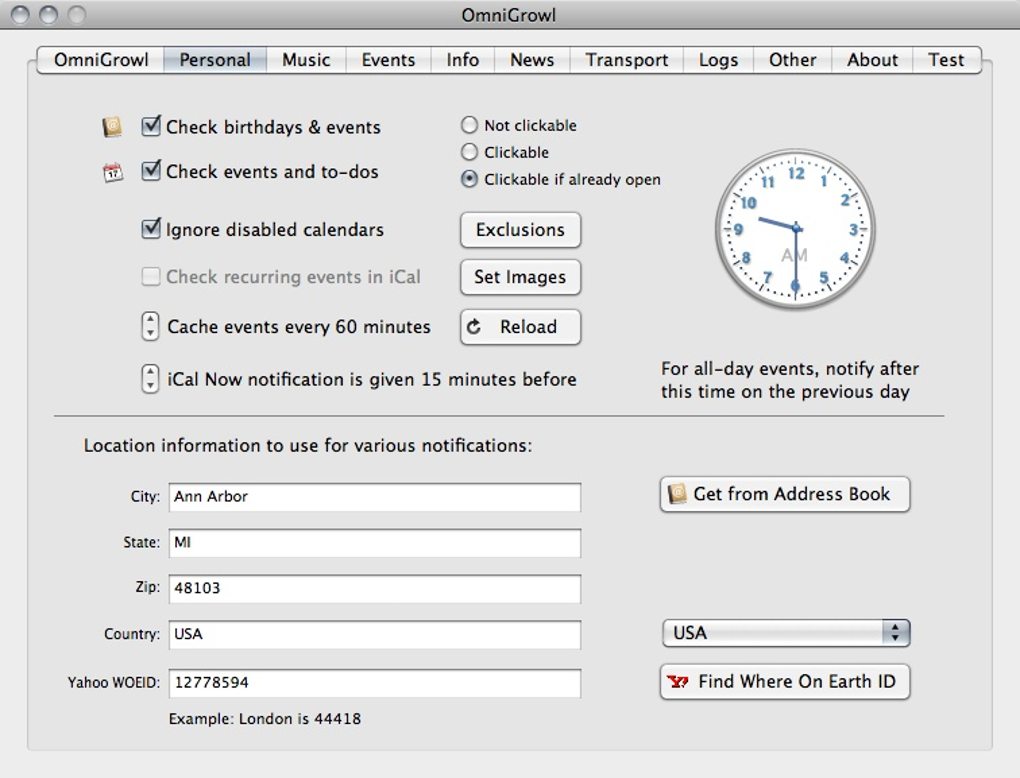Click Check recurring events in iCal checkbox

(151, 276)
